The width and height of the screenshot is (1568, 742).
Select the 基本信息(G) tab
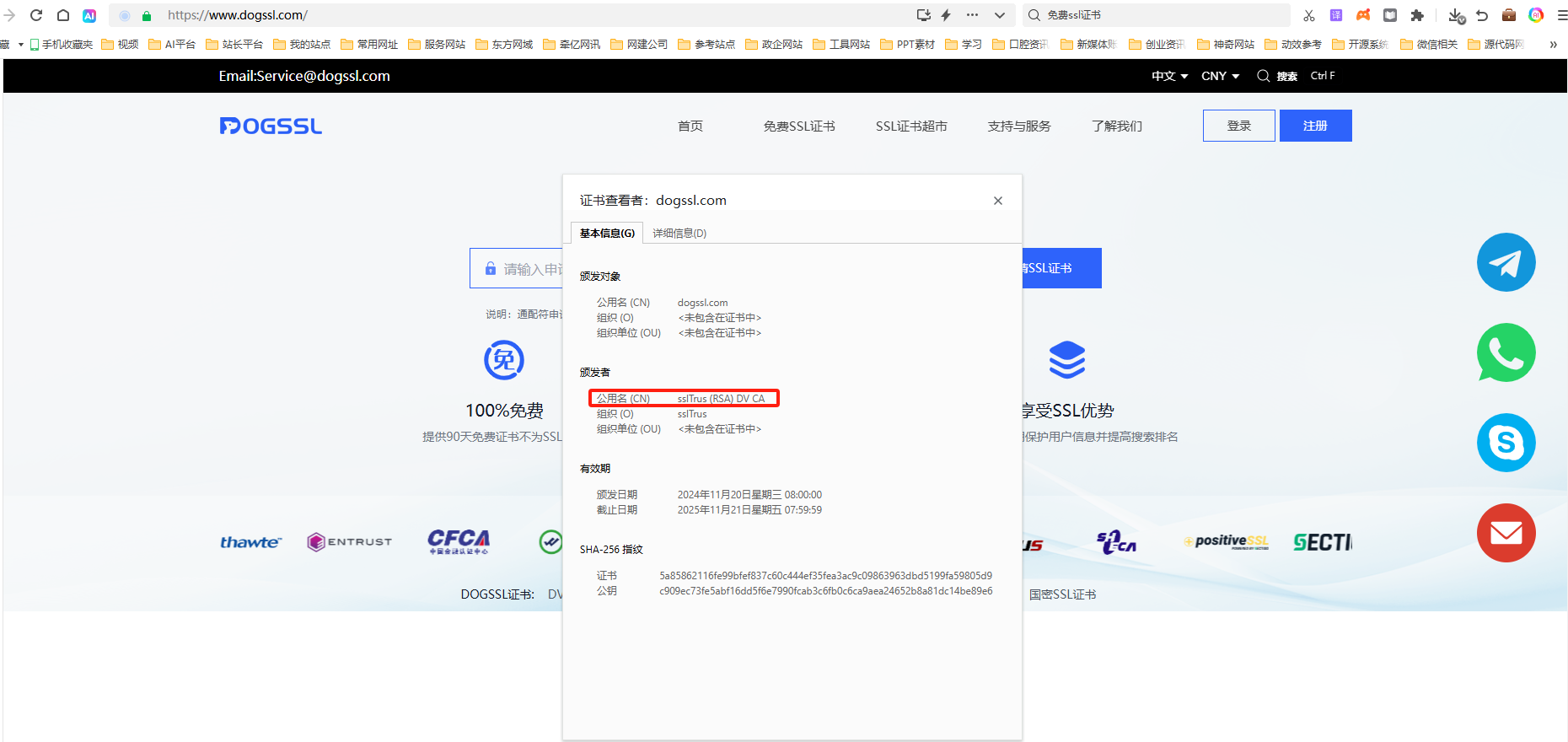[x=607, y=234]
